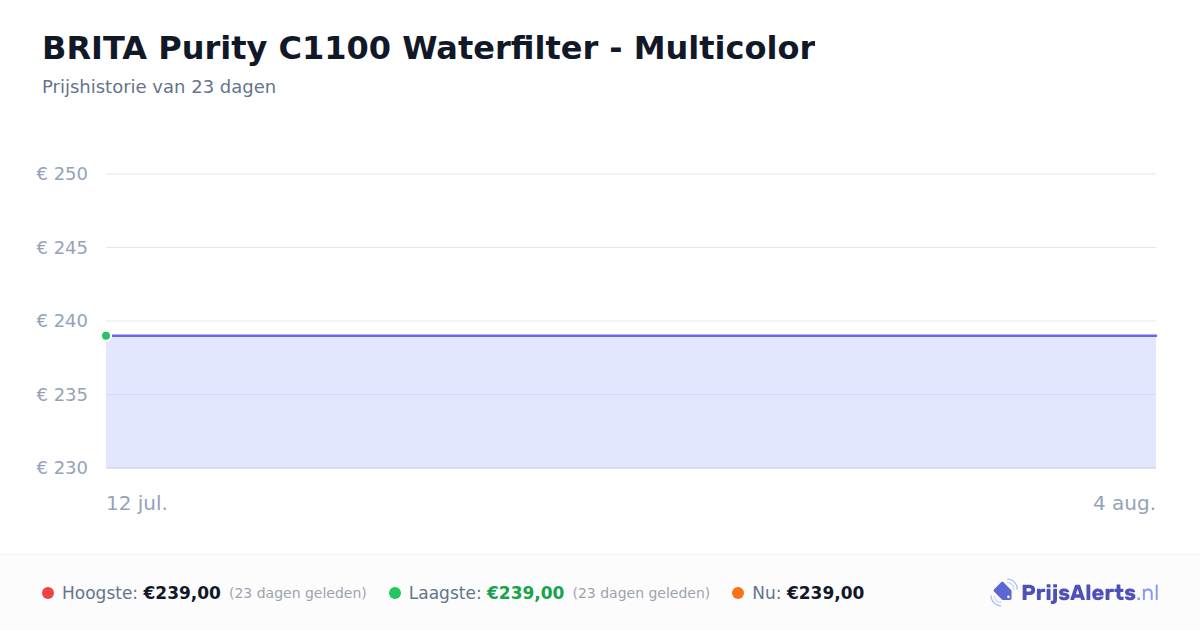Click the Nu €239,00 current price
Image resolution: width=1200 pixels, height=630 pixels.
tap(825, 593)
